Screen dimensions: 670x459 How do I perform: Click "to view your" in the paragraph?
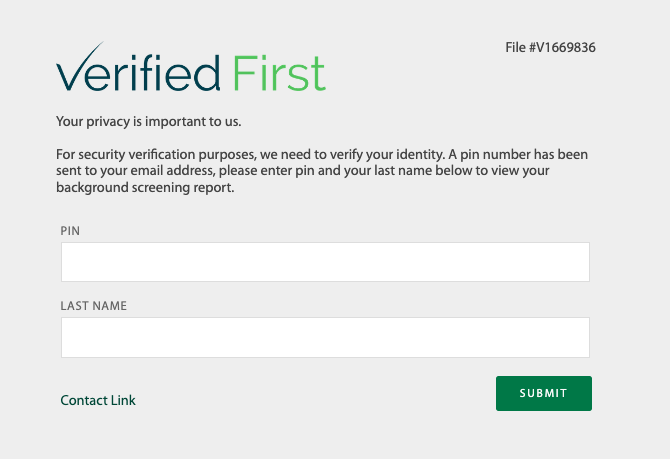click(x=513, y=171)
